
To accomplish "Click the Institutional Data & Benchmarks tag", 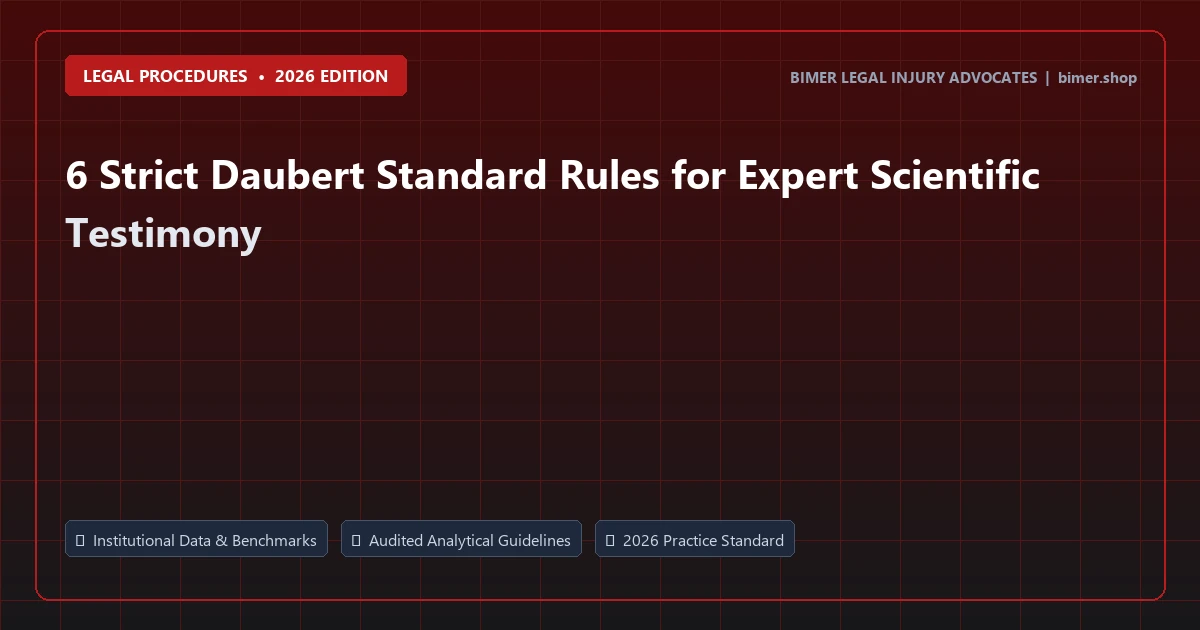I will point(196,539).
